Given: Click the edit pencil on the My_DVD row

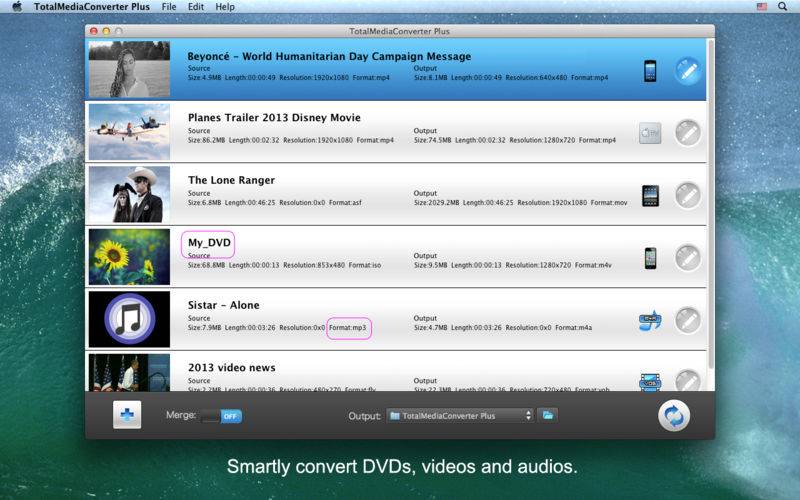Looking at the screenshot, I should pyautogui.click(x=688, y=258).
